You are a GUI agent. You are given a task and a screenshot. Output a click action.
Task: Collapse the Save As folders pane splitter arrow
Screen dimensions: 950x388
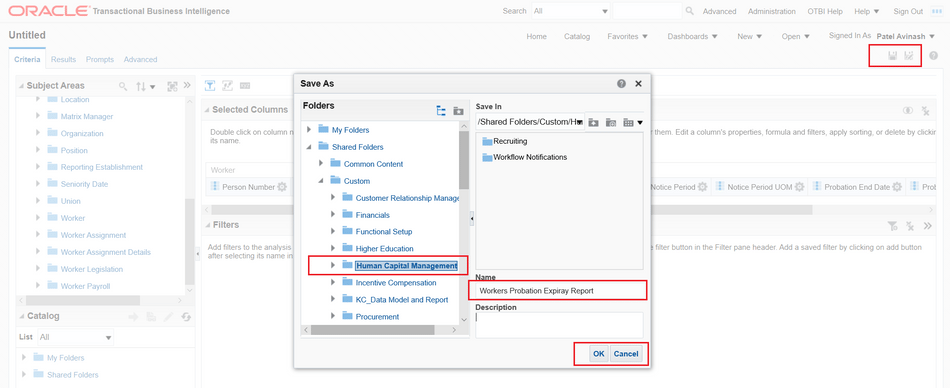[x=472, y=219]
